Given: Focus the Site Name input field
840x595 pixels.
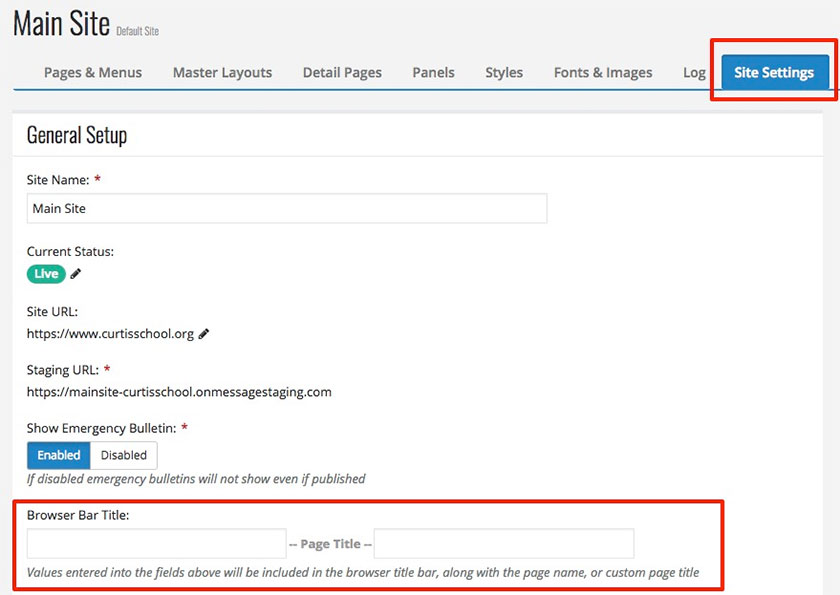Looking at the screenshot, I should (286, 208).
